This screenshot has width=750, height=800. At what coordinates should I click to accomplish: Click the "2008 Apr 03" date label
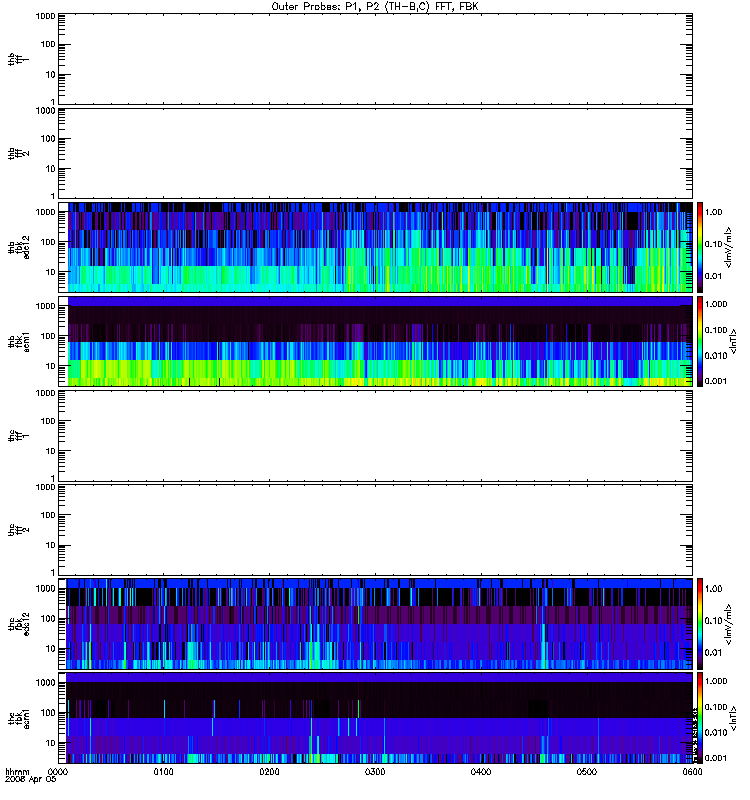pyautogui.click(x=31, y=780)
